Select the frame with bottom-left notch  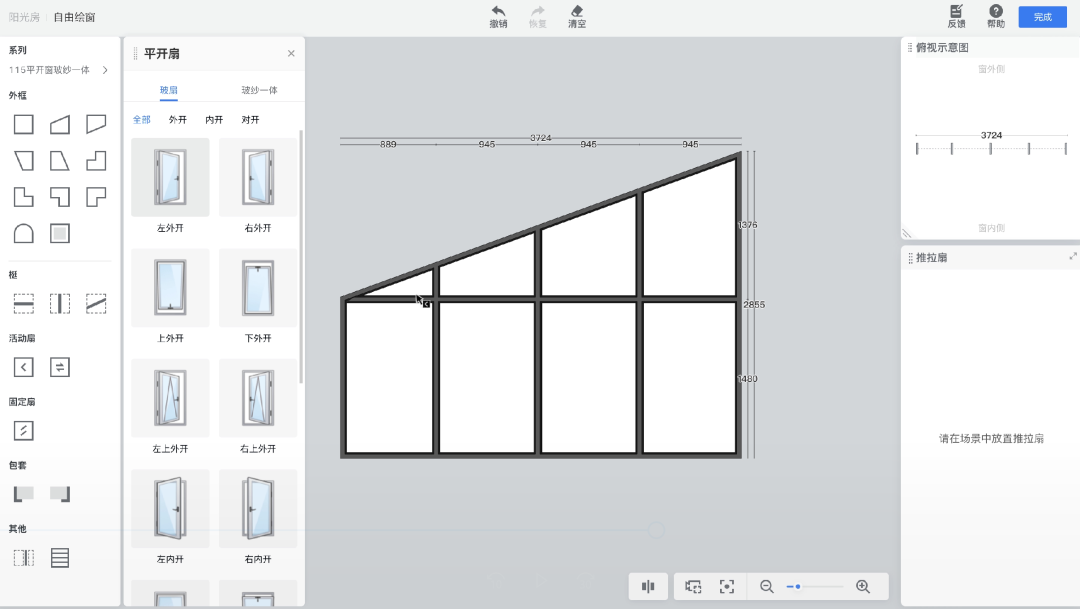pos(60,197)
